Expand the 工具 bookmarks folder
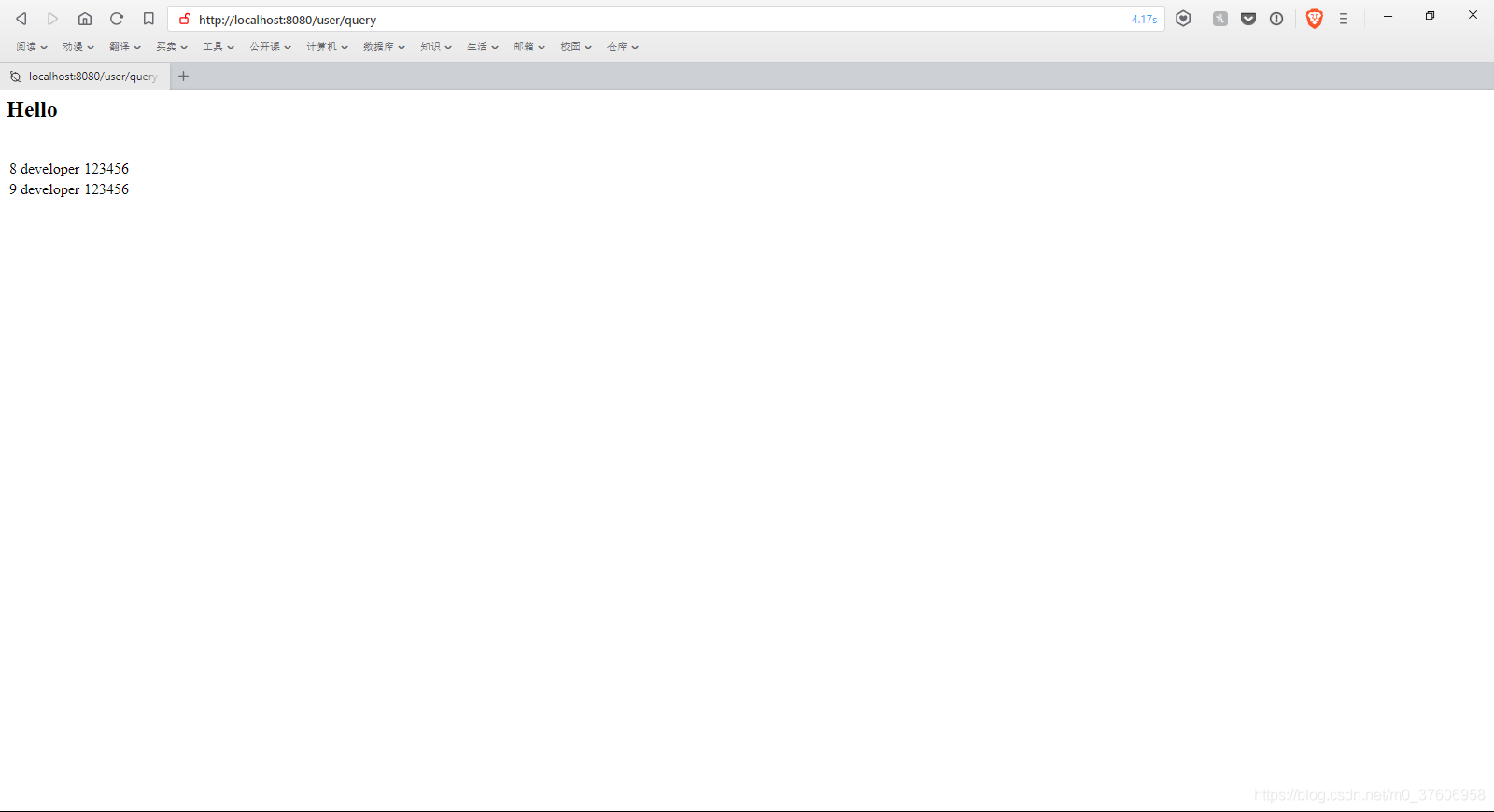Screen dimensions: 1494x812 [x=218, y=47]
